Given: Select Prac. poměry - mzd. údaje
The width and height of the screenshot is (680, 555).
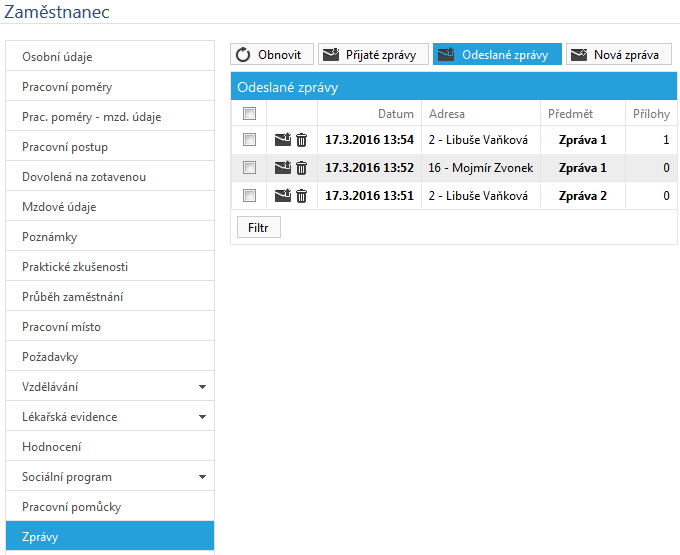Looking at the screenshot, I should (x=110, y=116).
